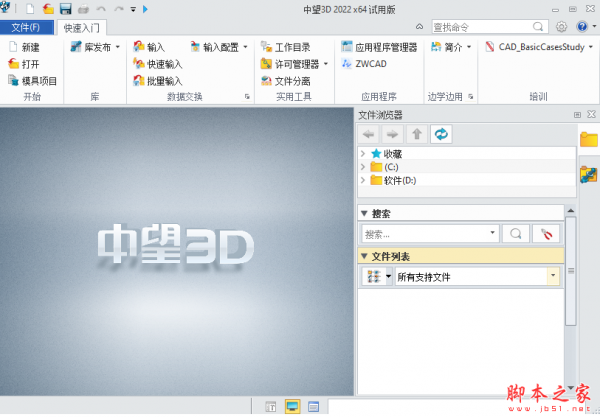Click the Redo arrow in quick access toolbar
600x417 pixels.
click(119, 8)
